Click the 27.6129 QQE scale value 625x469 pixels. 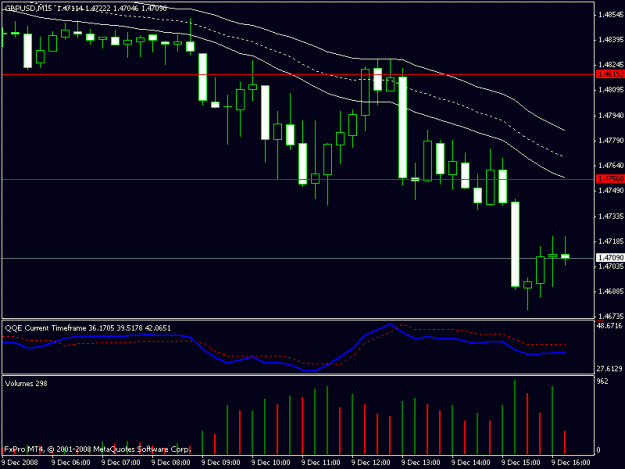tap(609, 369)
